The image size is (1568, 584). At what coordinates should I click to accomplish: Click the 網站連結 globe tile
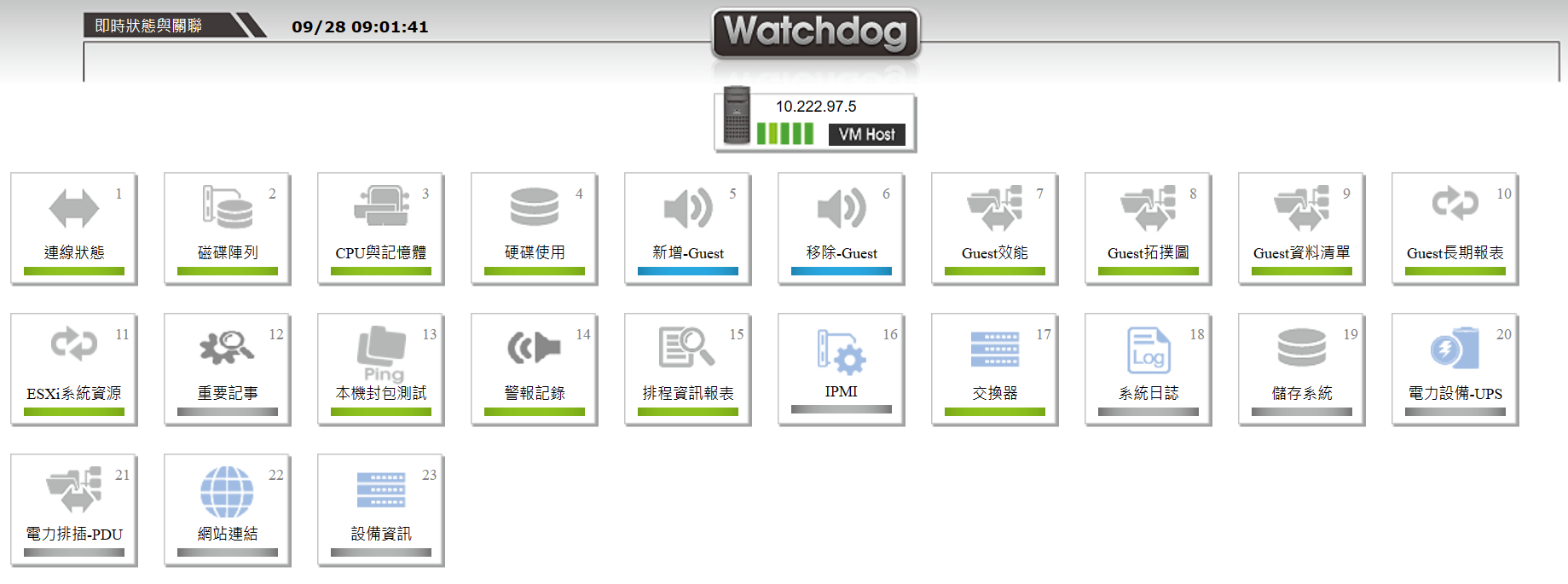(x=228, y=510)
